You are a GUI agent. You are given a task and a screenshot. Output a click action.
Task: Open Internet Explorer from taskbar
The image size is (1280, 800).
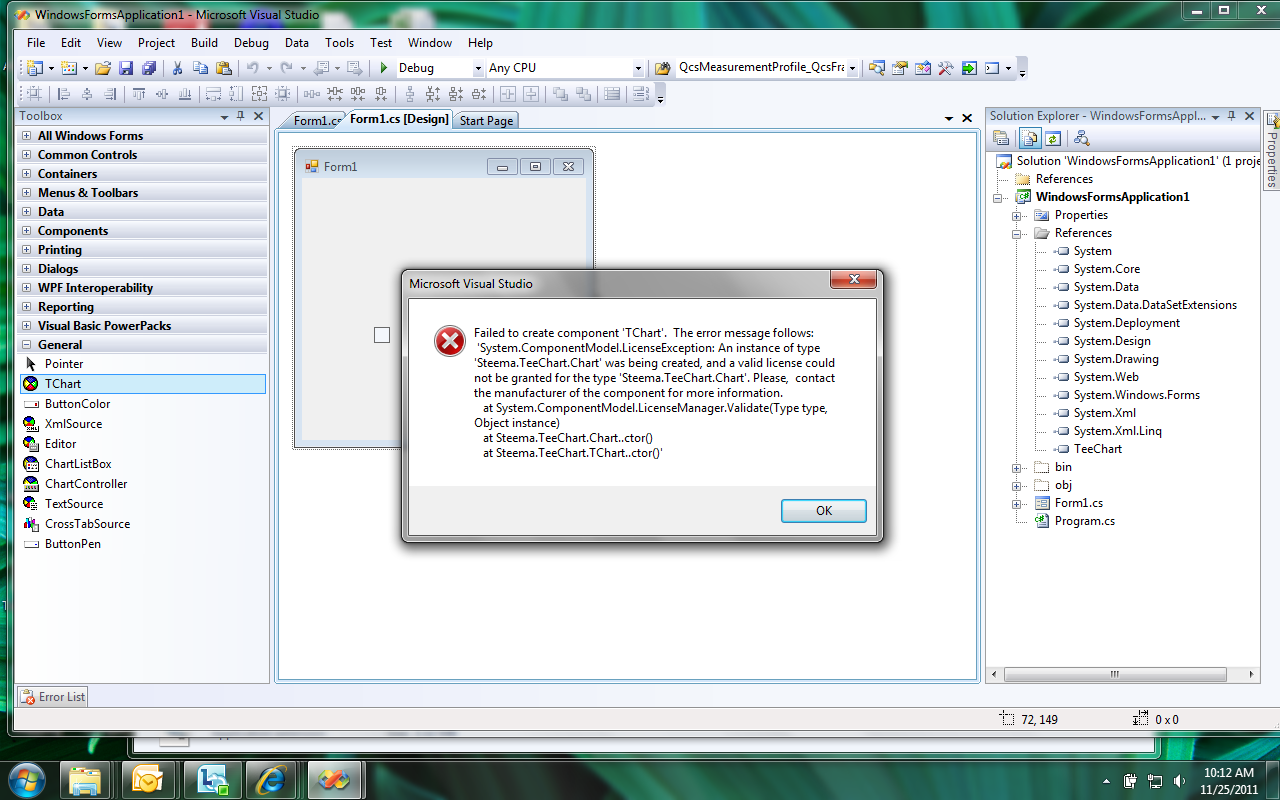click(270, 779)
